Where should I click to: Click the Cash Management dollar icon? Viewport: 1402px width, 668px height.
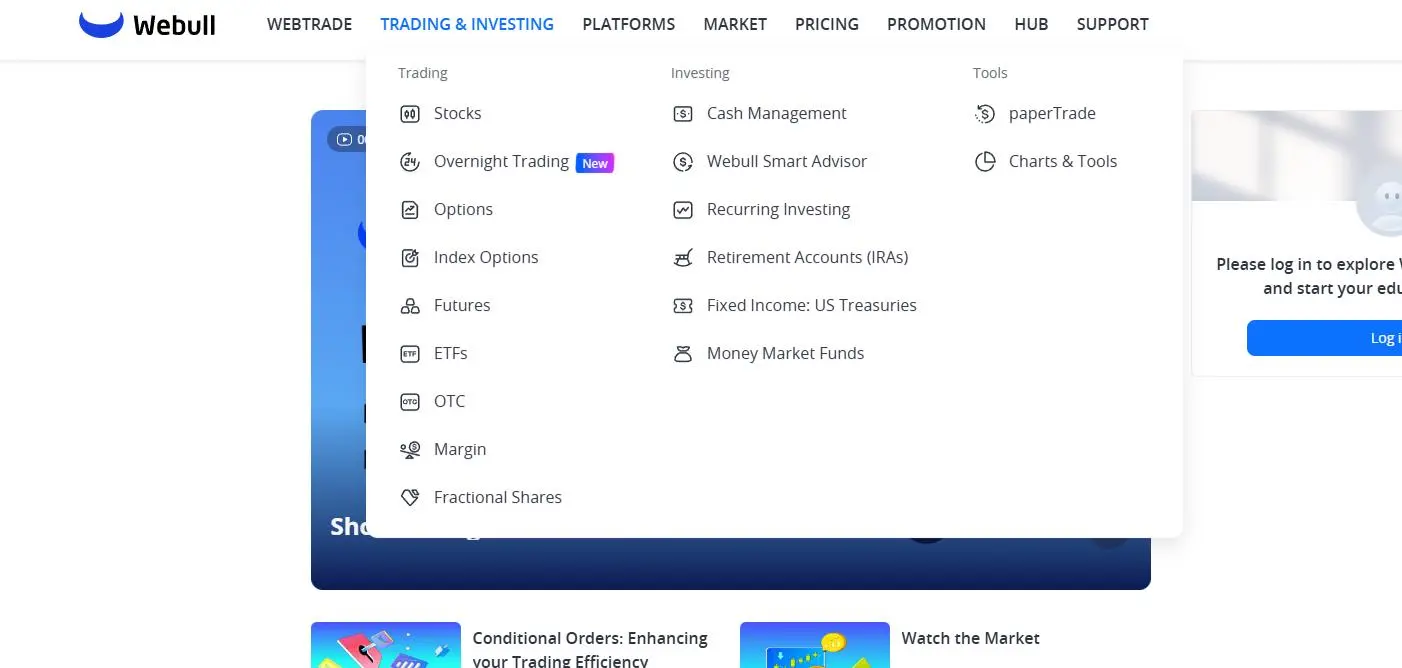(x=683, y=114)
